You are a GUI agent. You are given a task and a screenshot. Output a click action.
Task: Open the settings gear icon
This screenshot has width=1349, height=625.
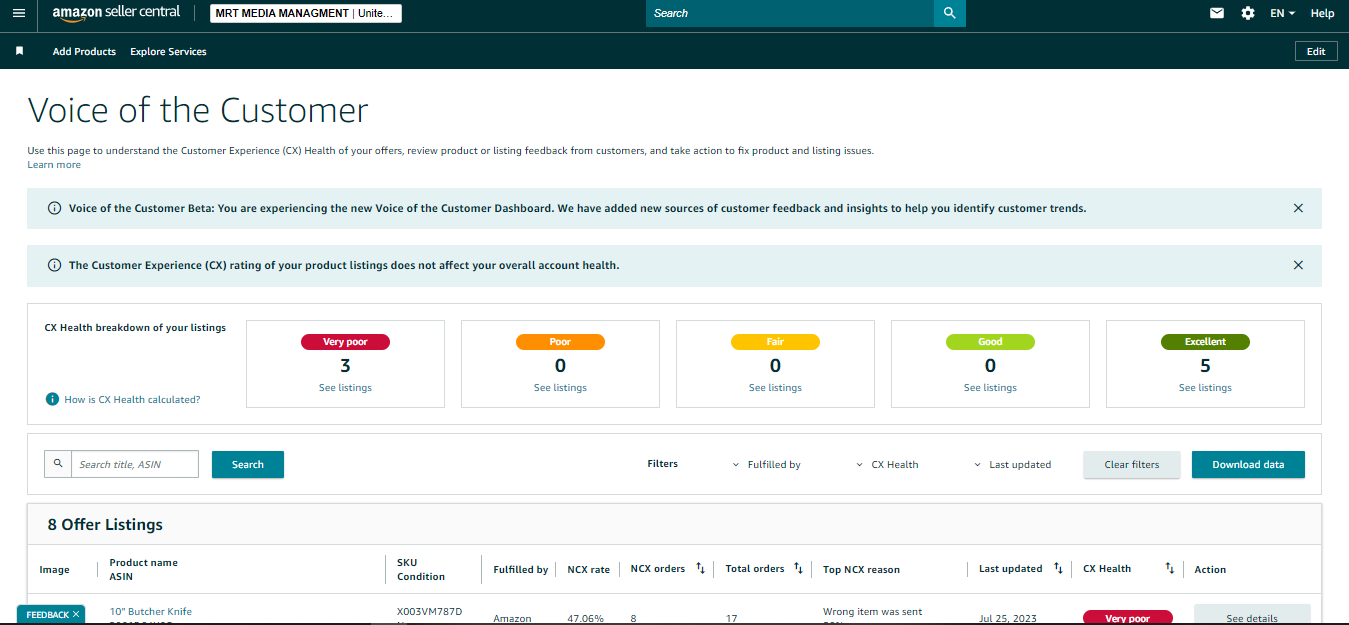(x=1247, y=13)
